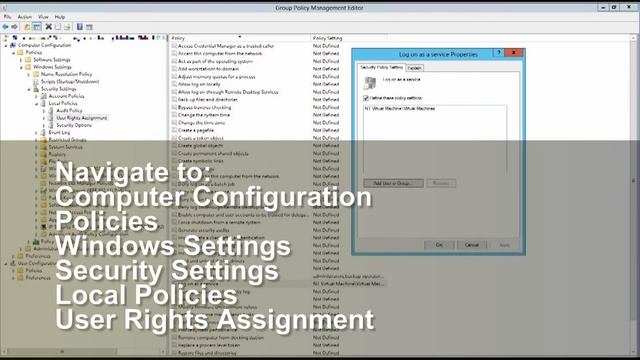Select the Windows Settings folder icon
The height and width of the screenshot is (360, 640).
tap(28, 67)
